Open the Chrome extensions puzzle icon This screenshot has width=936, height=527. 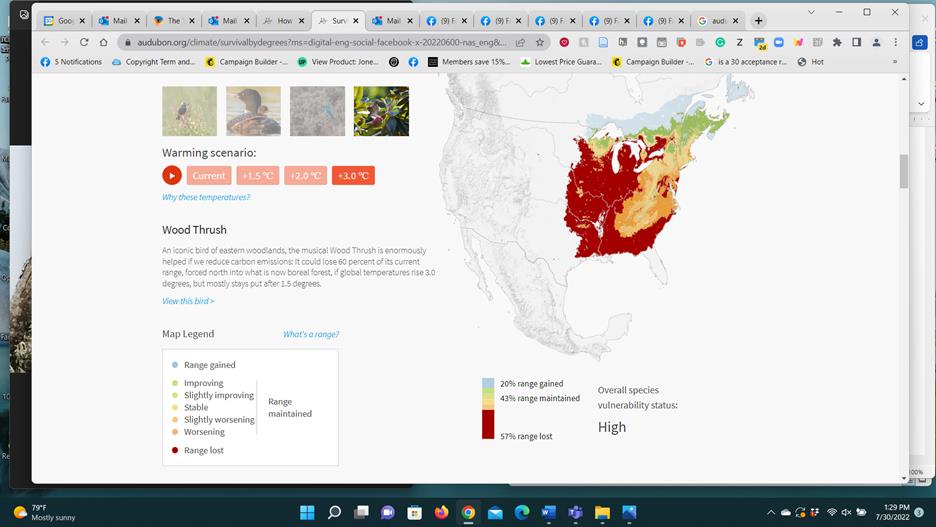837,42
